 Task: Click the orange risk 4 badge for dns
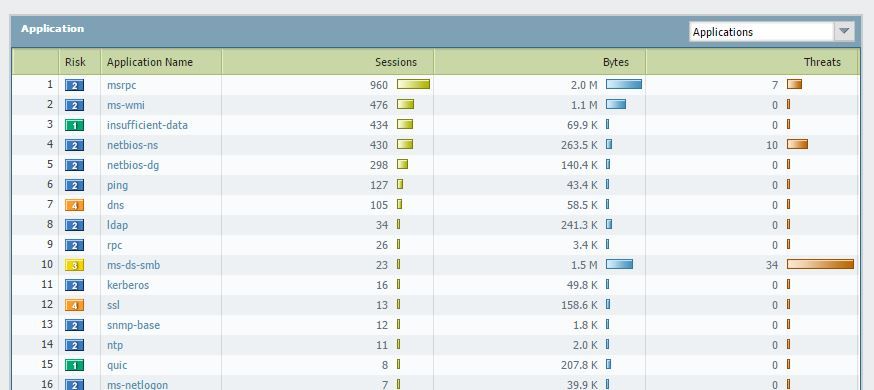tap(74, 205)
